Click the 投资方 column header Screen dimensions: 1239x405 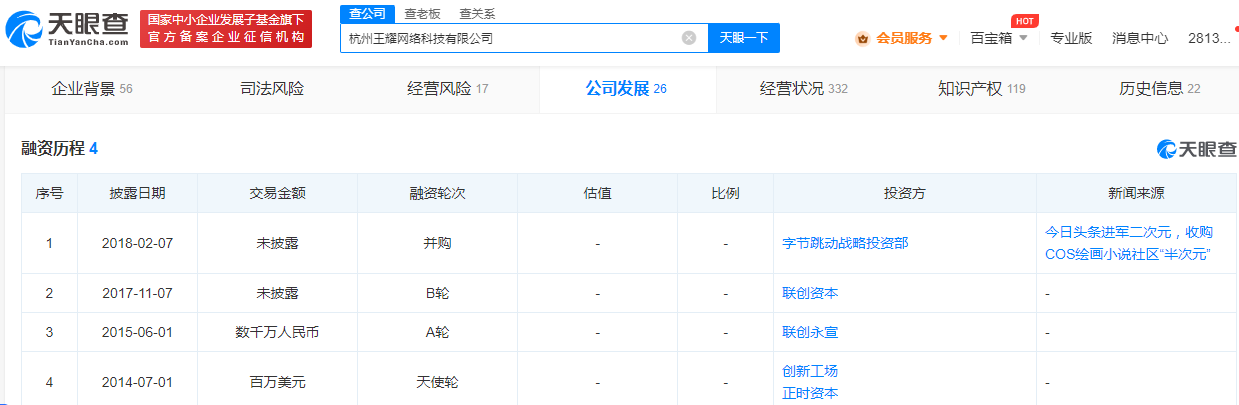click(904, 193)
